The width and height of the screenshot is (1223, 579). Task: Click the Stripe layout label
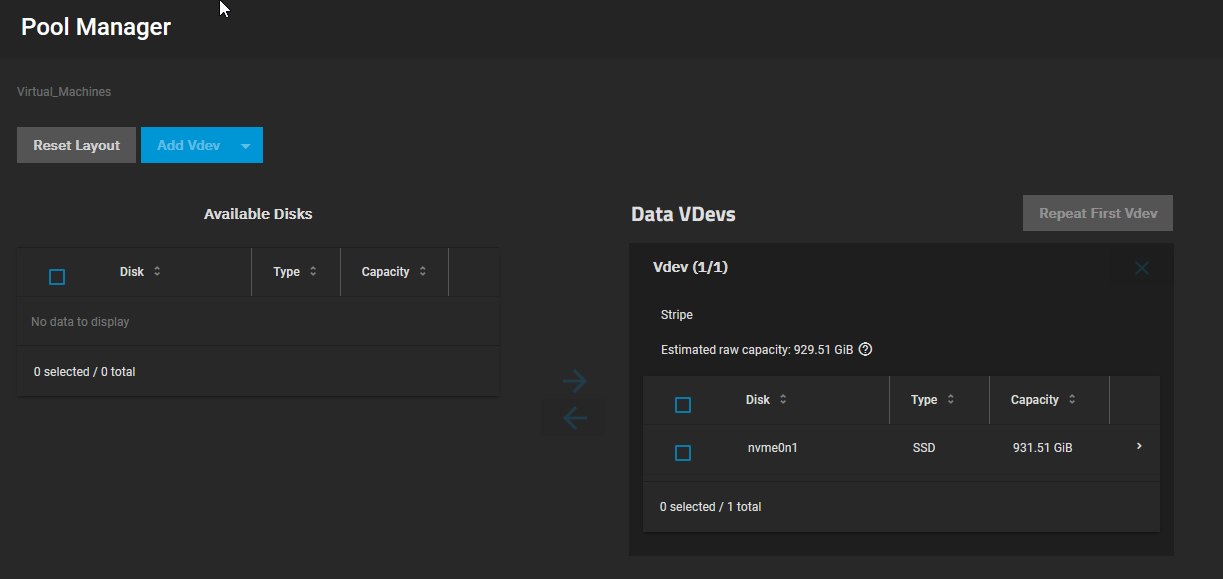(677, 315)
